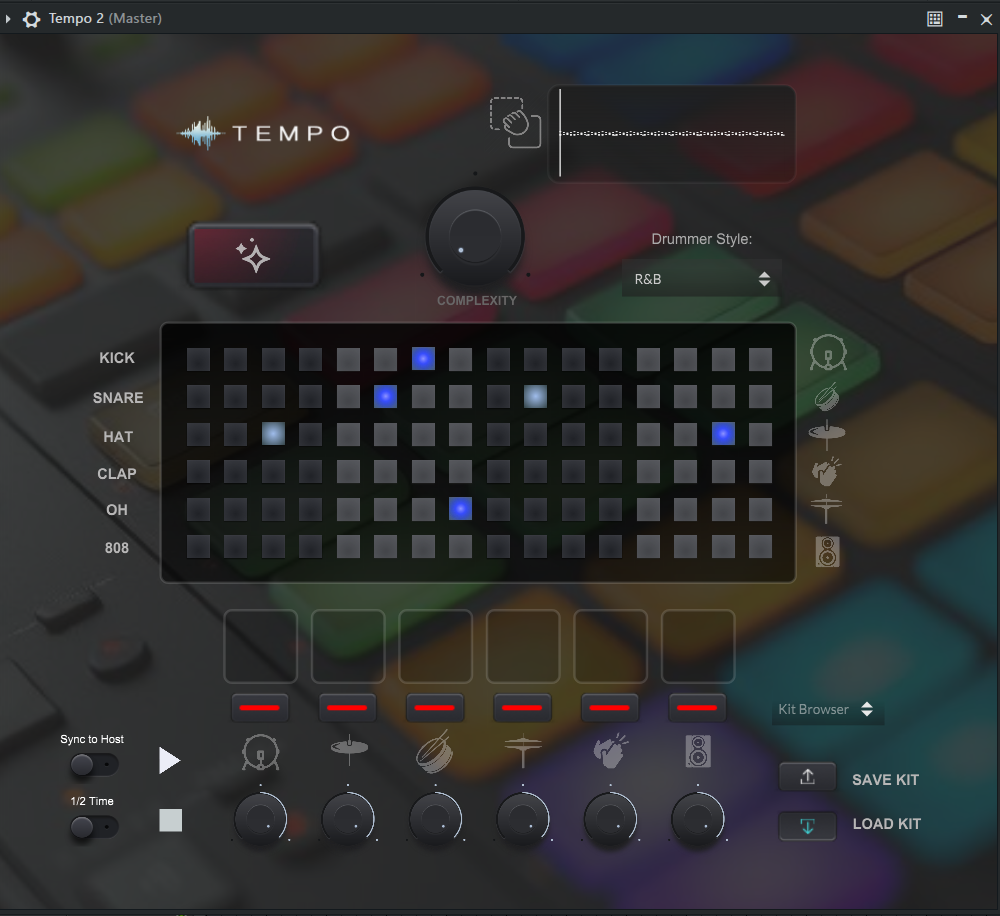The width and height of the screenshot is (1000, 916).
Task: Select the snare drum icon above the bottom knobs
Action: 435,751
